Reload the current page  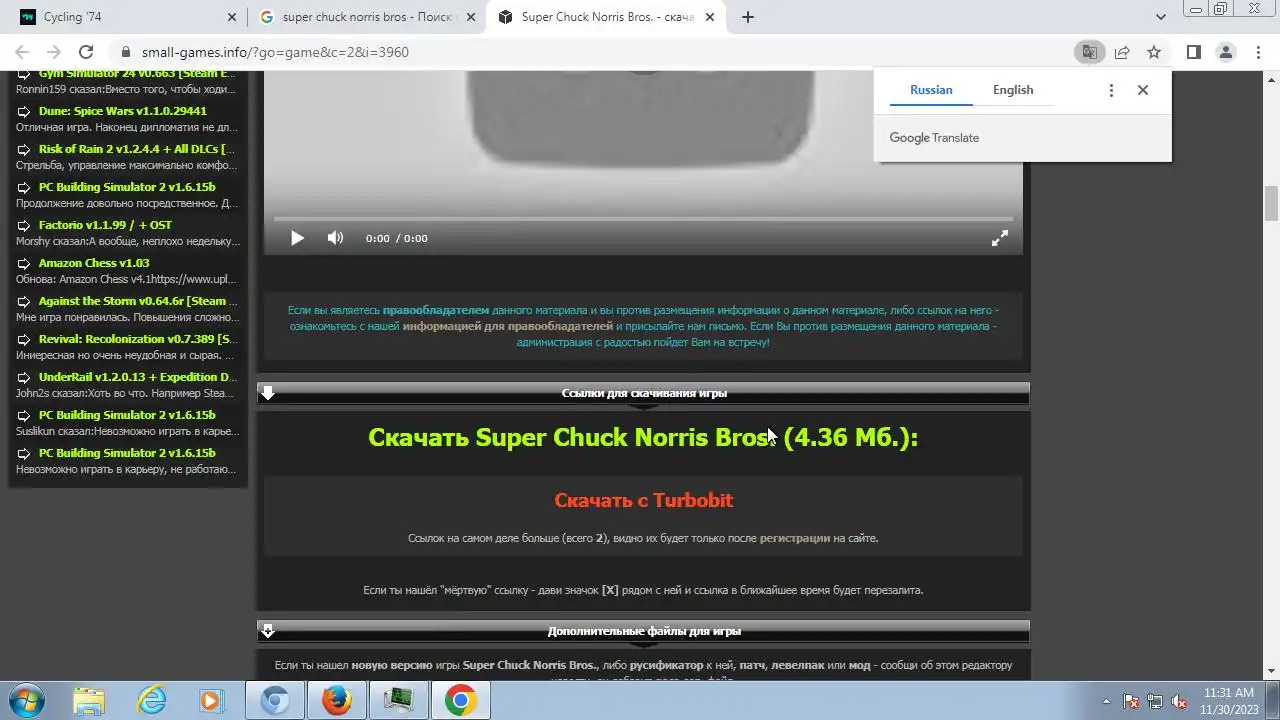click(86, 52)
